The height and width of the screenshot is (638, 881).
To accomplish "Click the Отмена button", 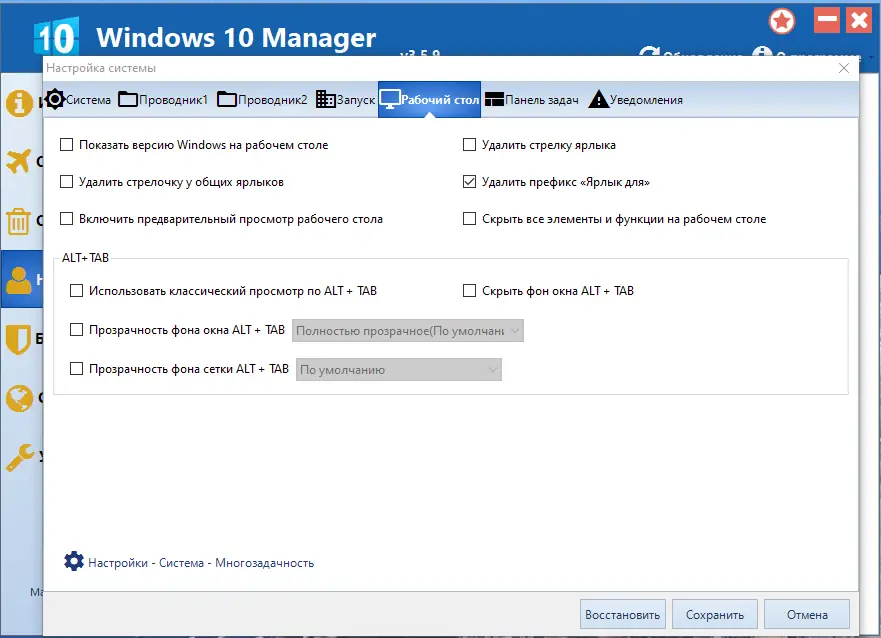I will pyautogui.click(x=807, y=614).
